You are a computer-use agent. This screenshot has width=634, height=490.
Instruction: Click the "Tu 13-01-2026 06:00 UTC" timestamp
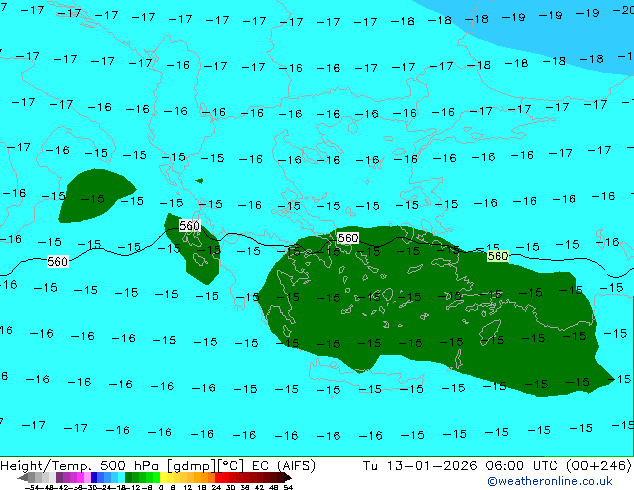(461, 466)
